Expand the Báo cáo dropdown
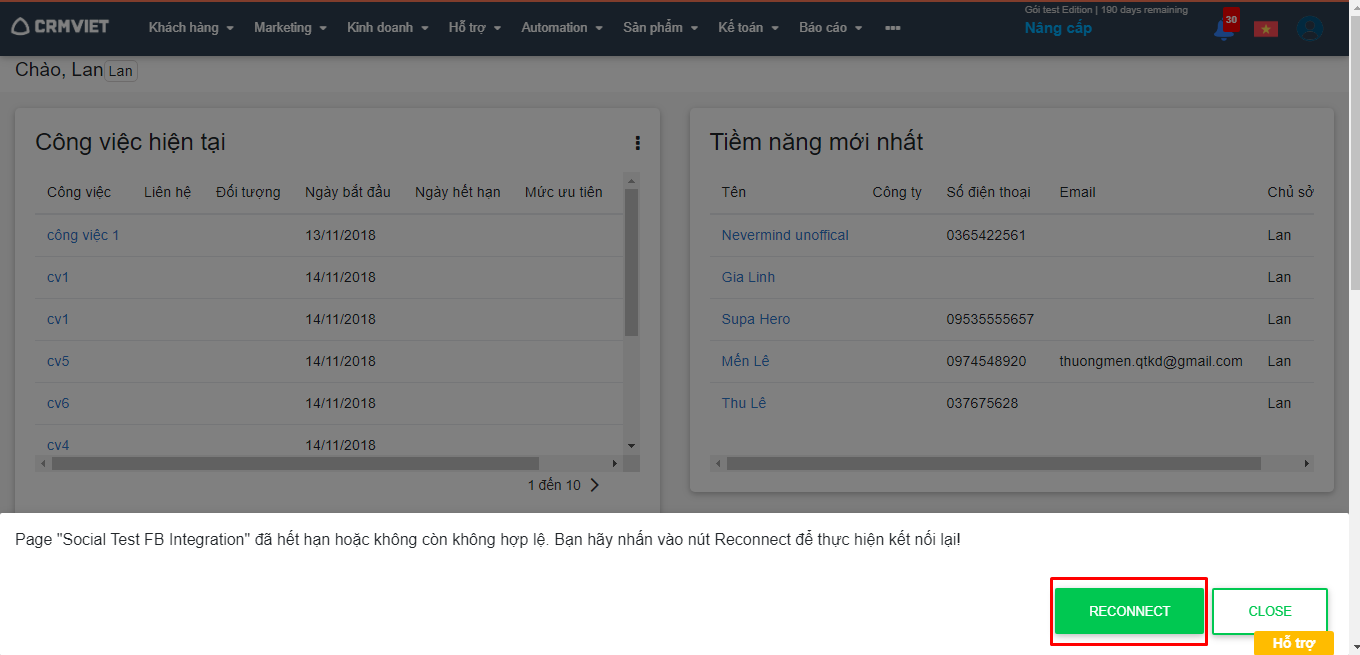This screenshot has width=1360, height=655. pos(830,28)
